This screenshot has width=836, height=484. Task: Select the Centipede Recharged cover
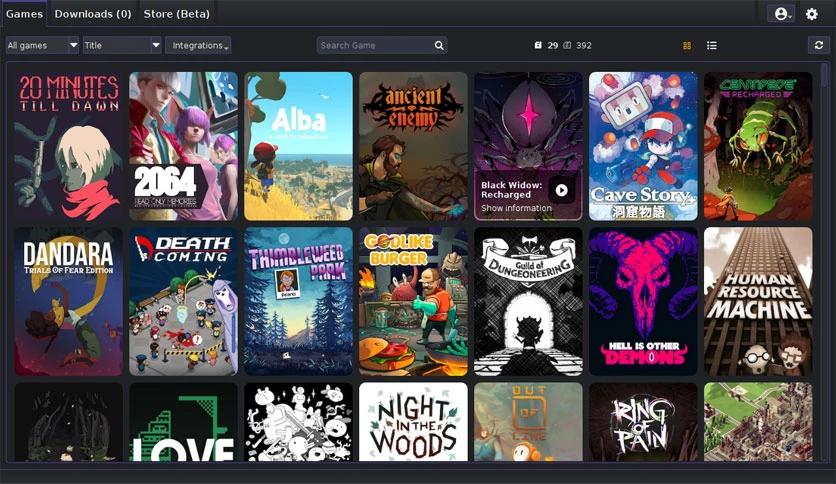758,146
